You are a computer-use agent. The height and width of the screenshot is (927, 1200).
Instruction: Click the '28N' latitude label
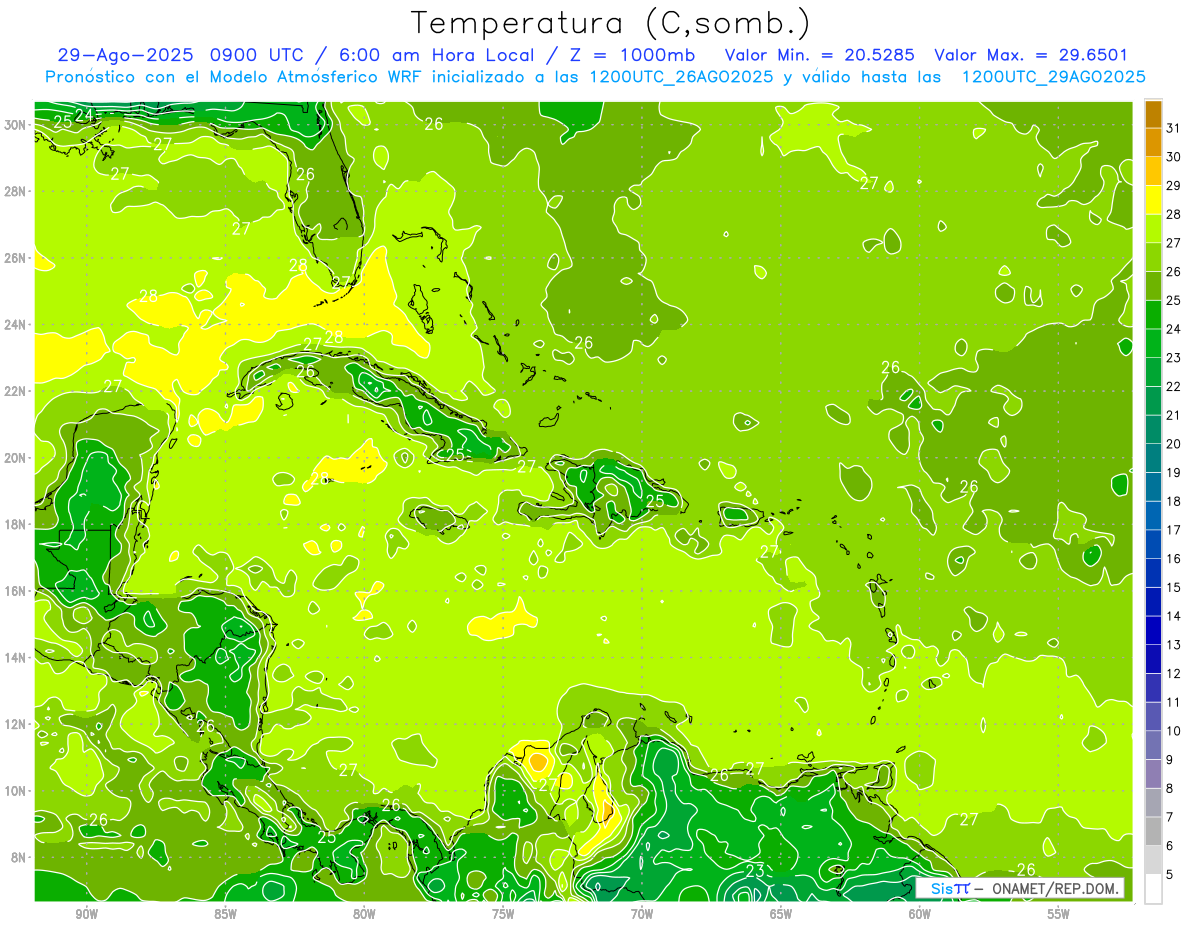tap(17, 191)
